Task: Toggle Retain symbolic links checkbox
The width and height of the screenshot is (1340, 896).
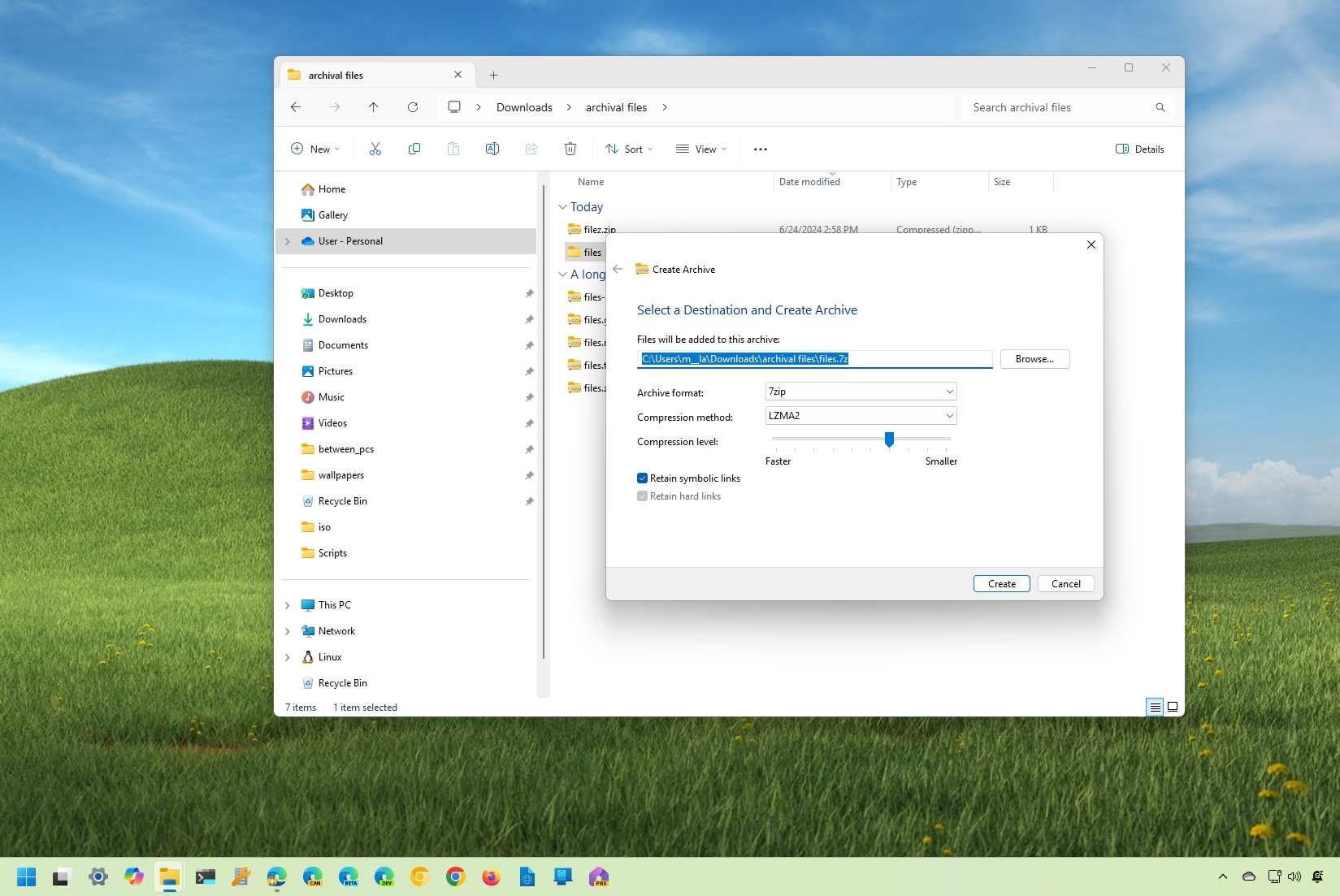Action: [x=642, y=478]
